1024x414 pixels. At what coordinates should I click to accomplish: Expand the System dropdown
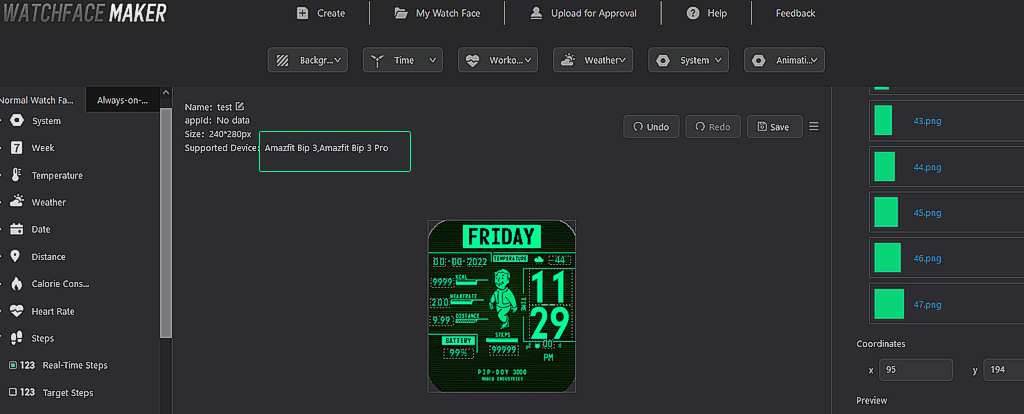[688, 60]
